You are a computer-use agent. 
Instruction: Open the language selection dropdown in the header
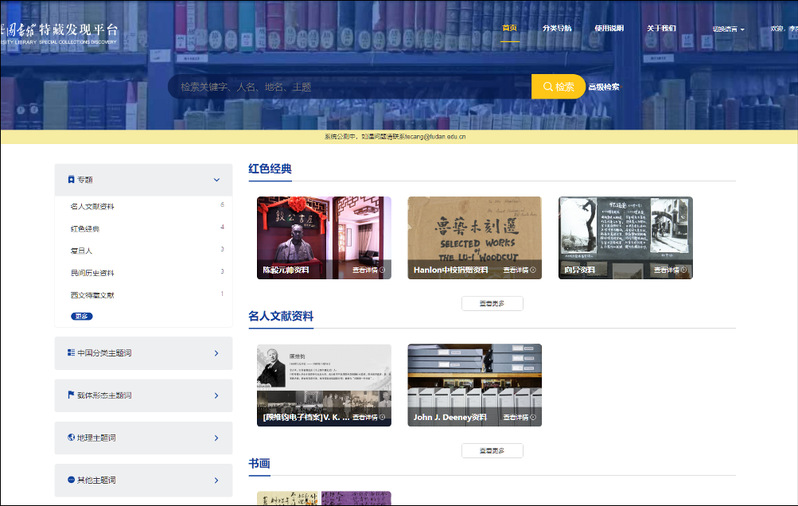728,29
